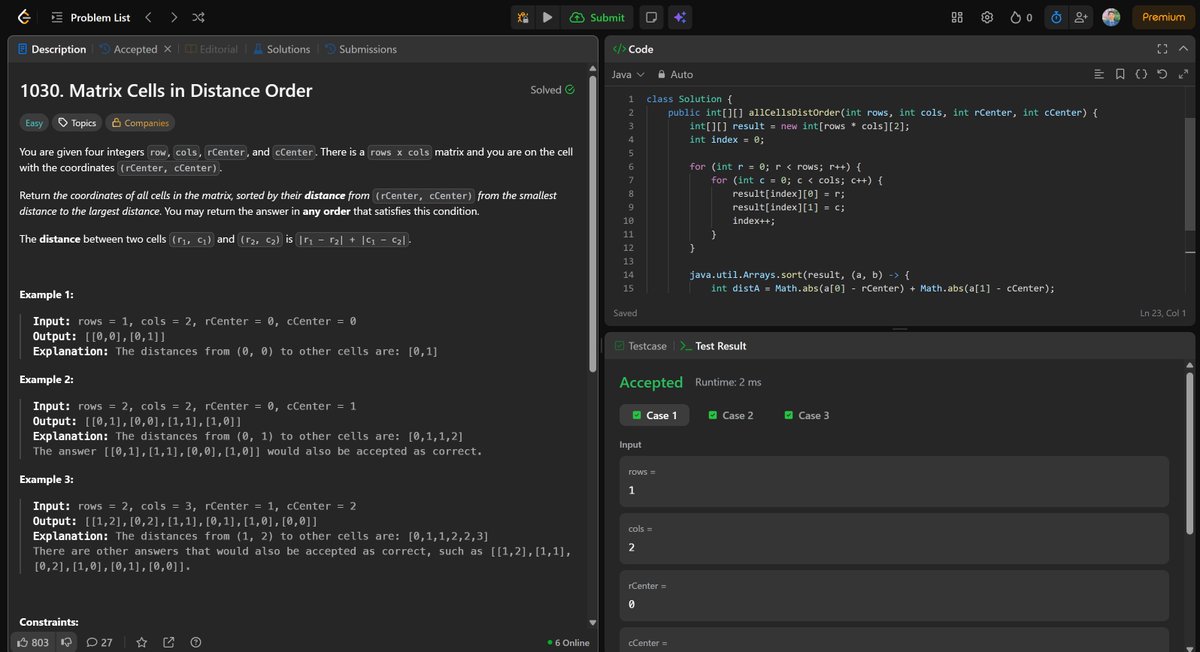Open the settings gear icon
Image resolution: width=1200 pixels, height=652 pixels.
pyautogui.click(x=987, y=17)
